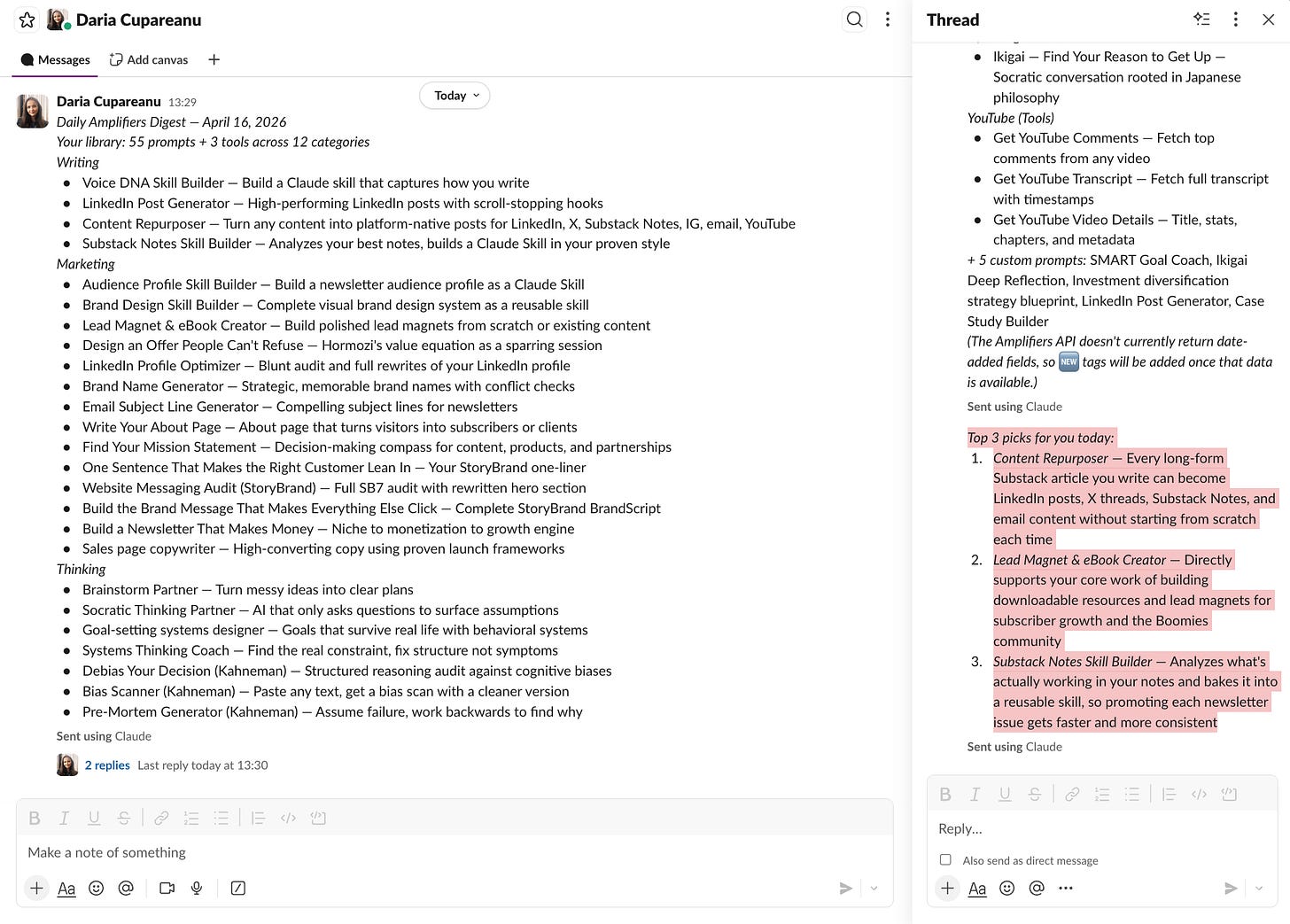Toggle italic in thread reply composer
The height and width of the screenshot is (924, 1290).
(x=975, y=794)
